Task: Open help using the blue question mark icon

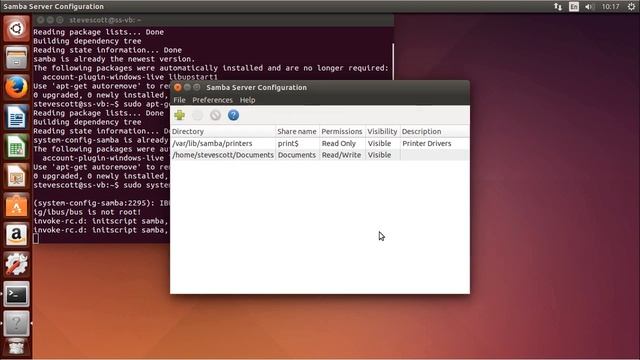Action: (233, 115)
